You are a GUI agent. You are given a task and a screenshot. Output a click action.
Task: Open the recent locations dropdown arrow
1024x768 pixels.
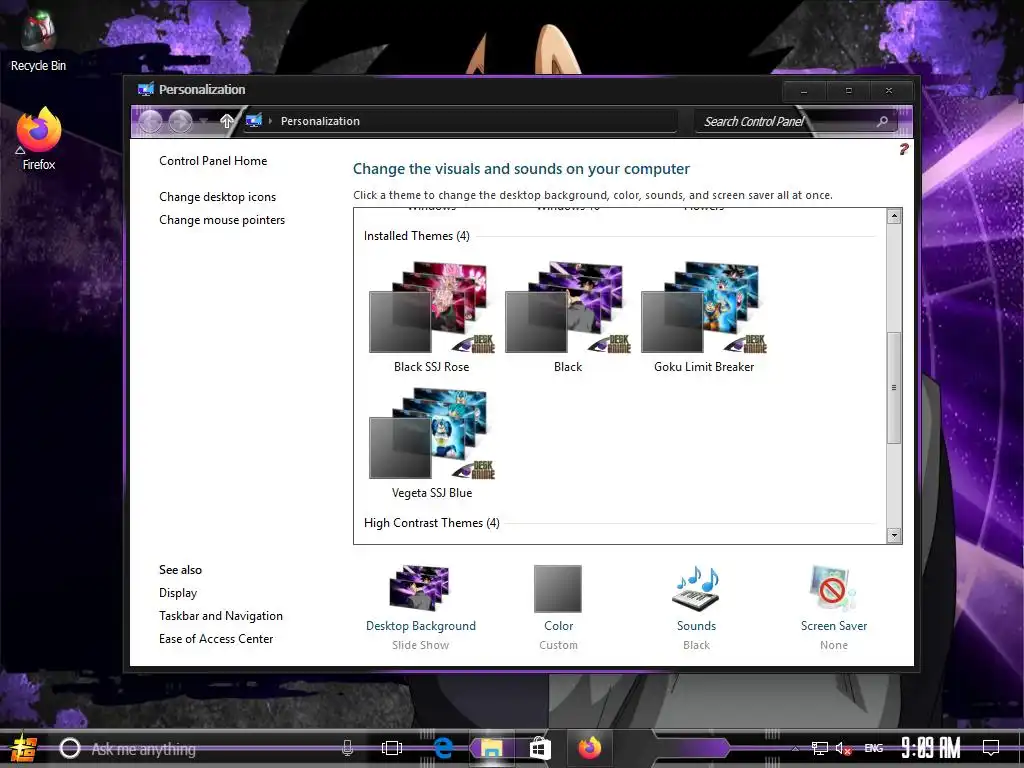pyautogui.click(x=204, y=121)
